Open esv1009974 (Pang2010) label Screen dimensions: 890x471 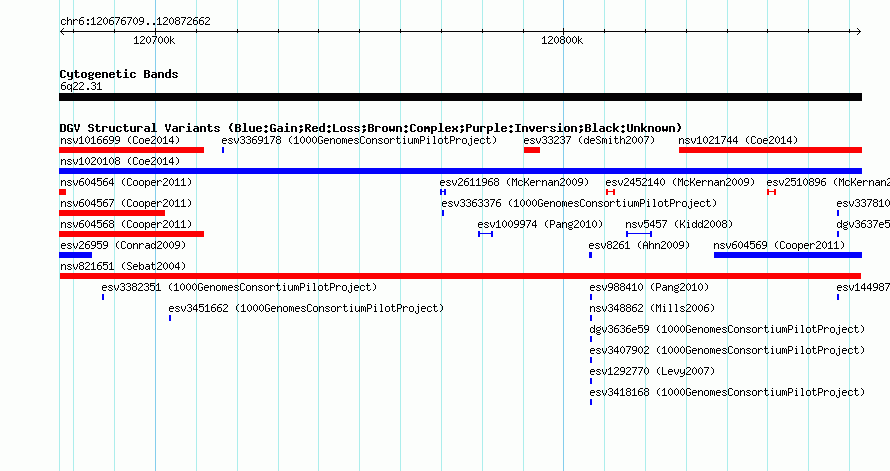point(540,224)
